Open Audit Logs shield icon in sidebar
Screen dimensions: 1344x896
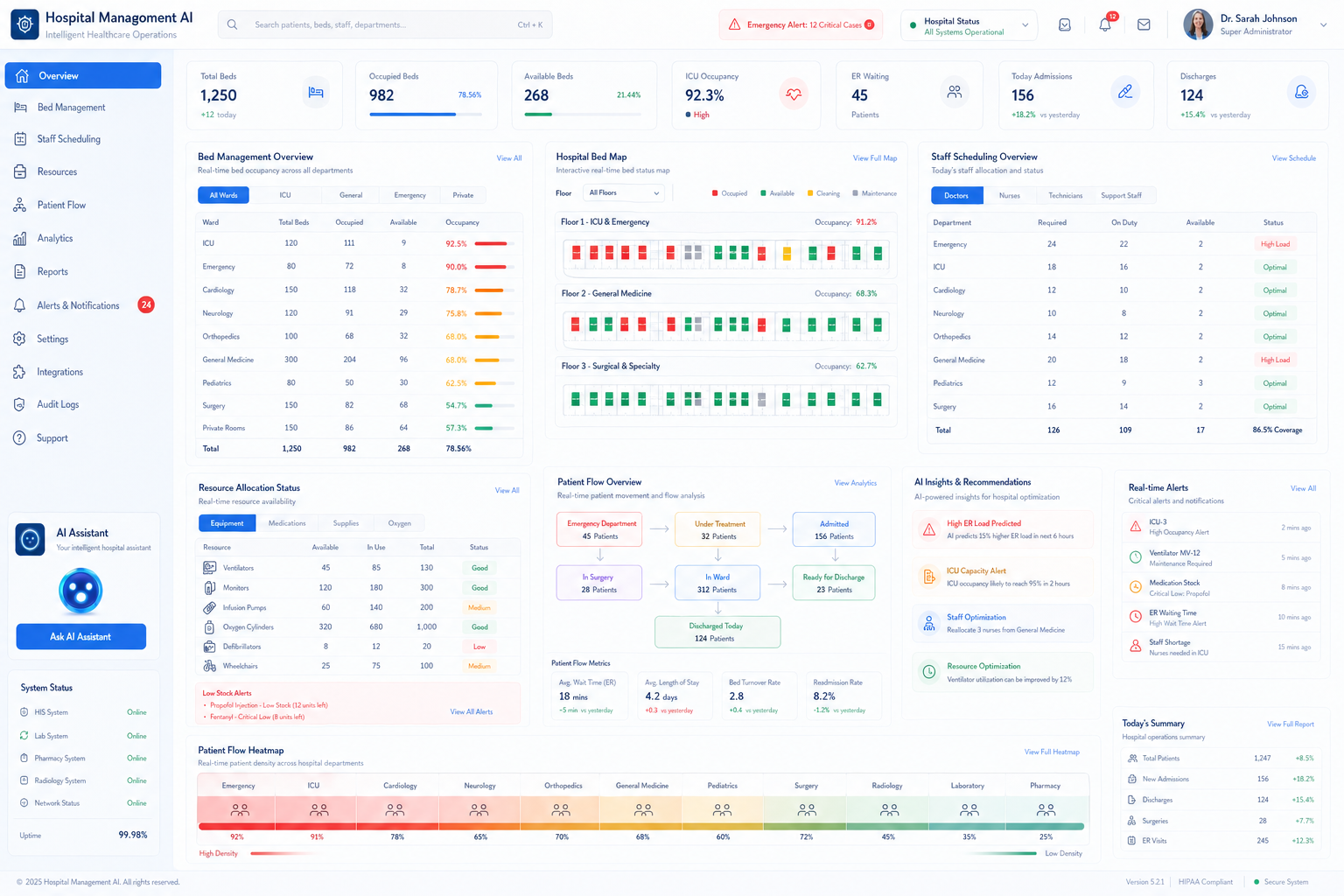(x=20, y=404)
